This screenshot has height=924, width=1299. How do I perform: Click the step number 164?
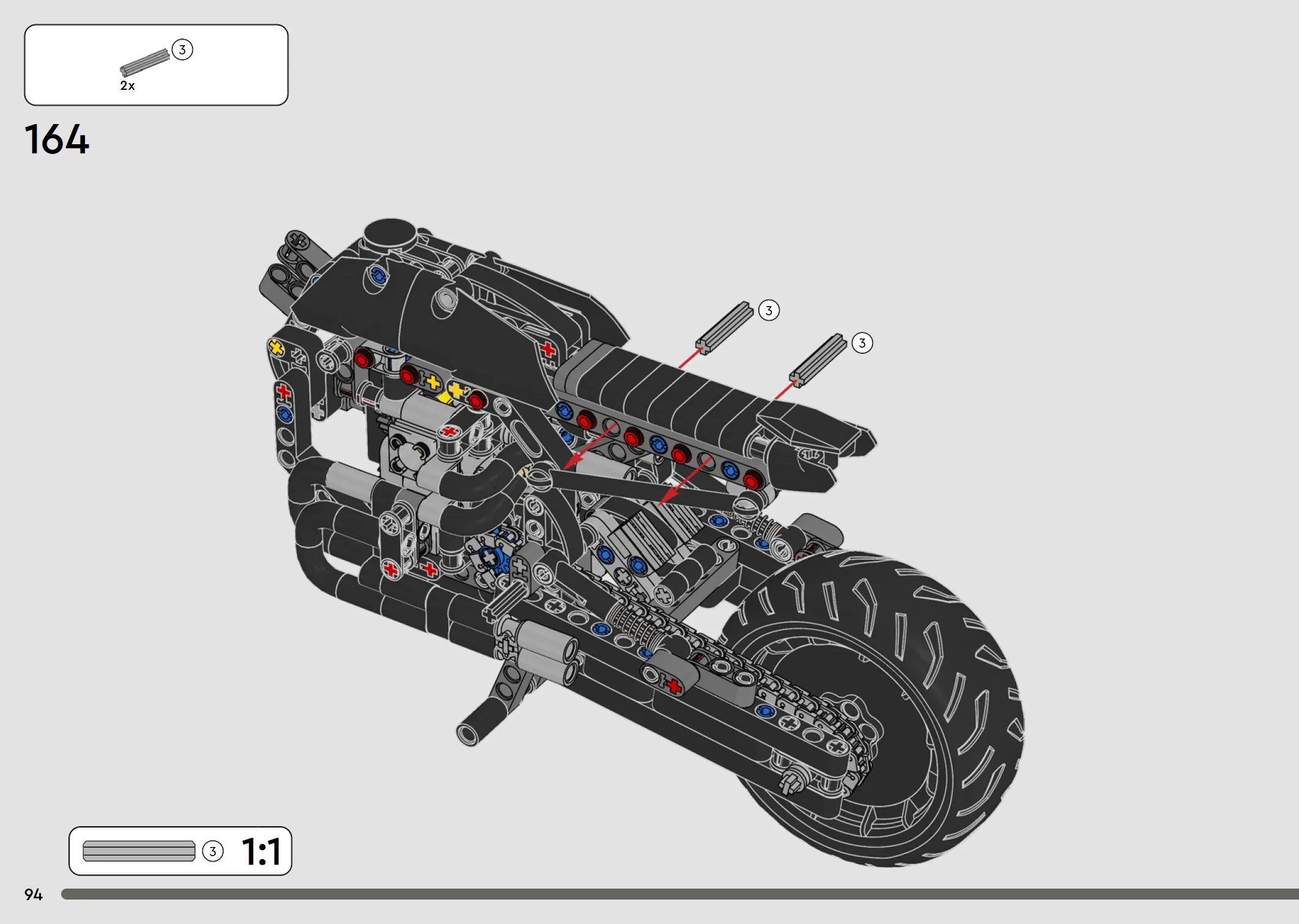pyautogui.click(x=57, y=140)
